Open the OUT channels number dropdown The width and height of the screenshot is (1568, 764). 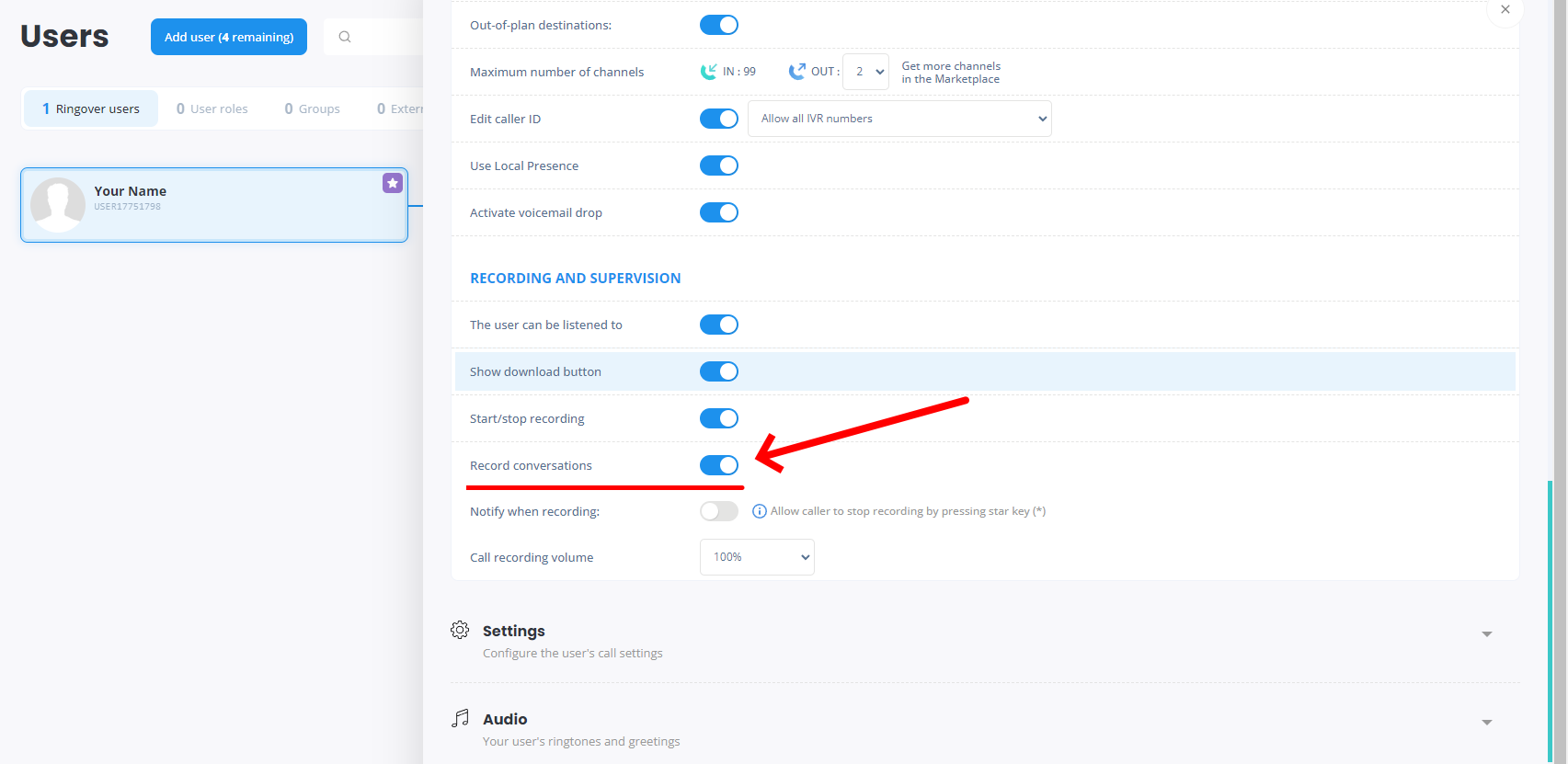tap(866, 72)
